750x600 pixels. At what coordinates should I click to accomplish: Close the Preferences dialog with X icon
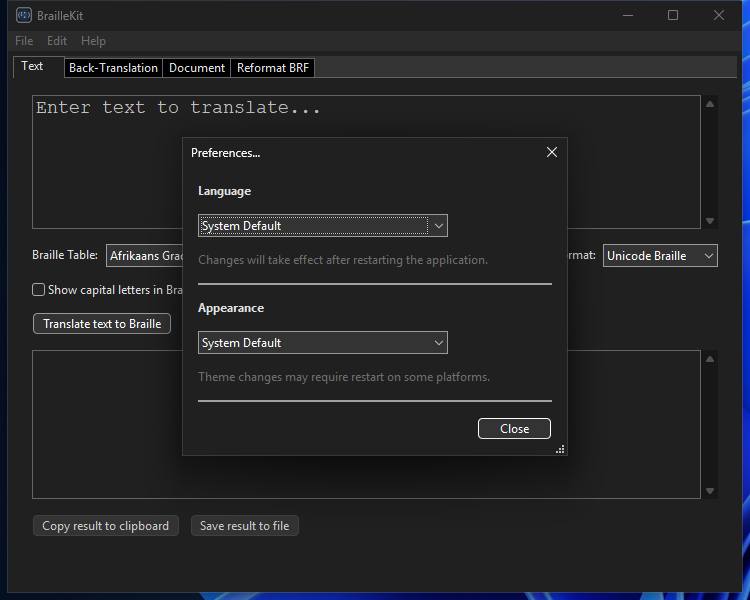(551, 152)
